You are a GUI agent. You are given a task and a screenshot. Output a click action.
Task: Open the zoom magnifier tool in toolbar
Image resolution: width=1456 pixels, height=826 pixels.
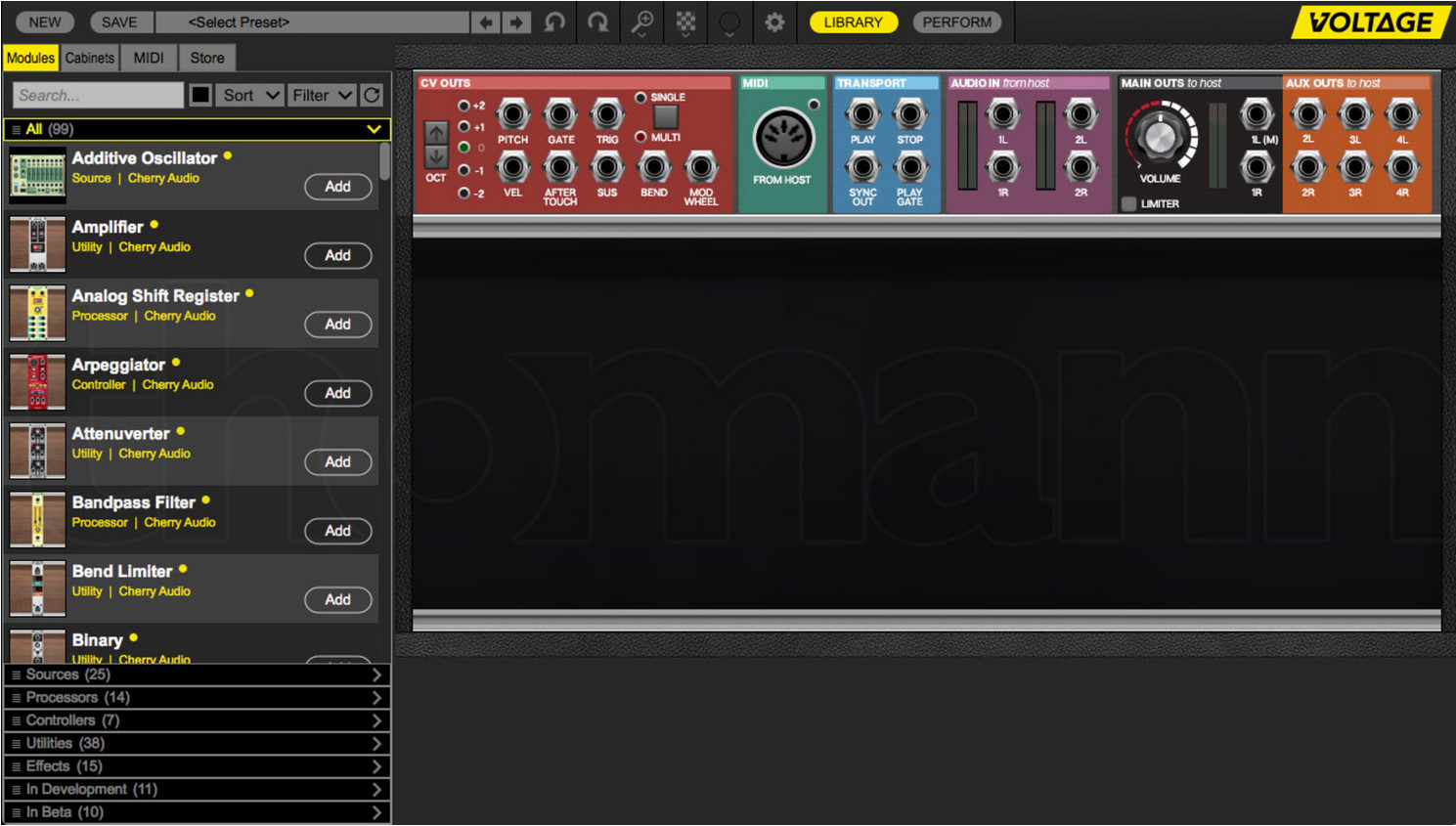click(641, 22)
